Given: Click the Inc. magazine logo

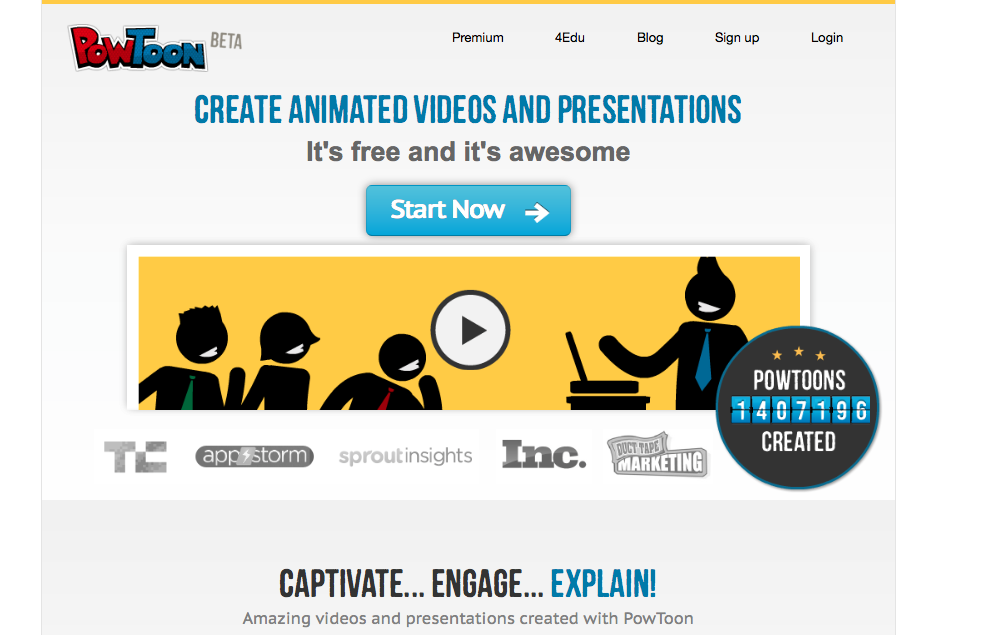Looking at the screenshot, I should 544,455.
